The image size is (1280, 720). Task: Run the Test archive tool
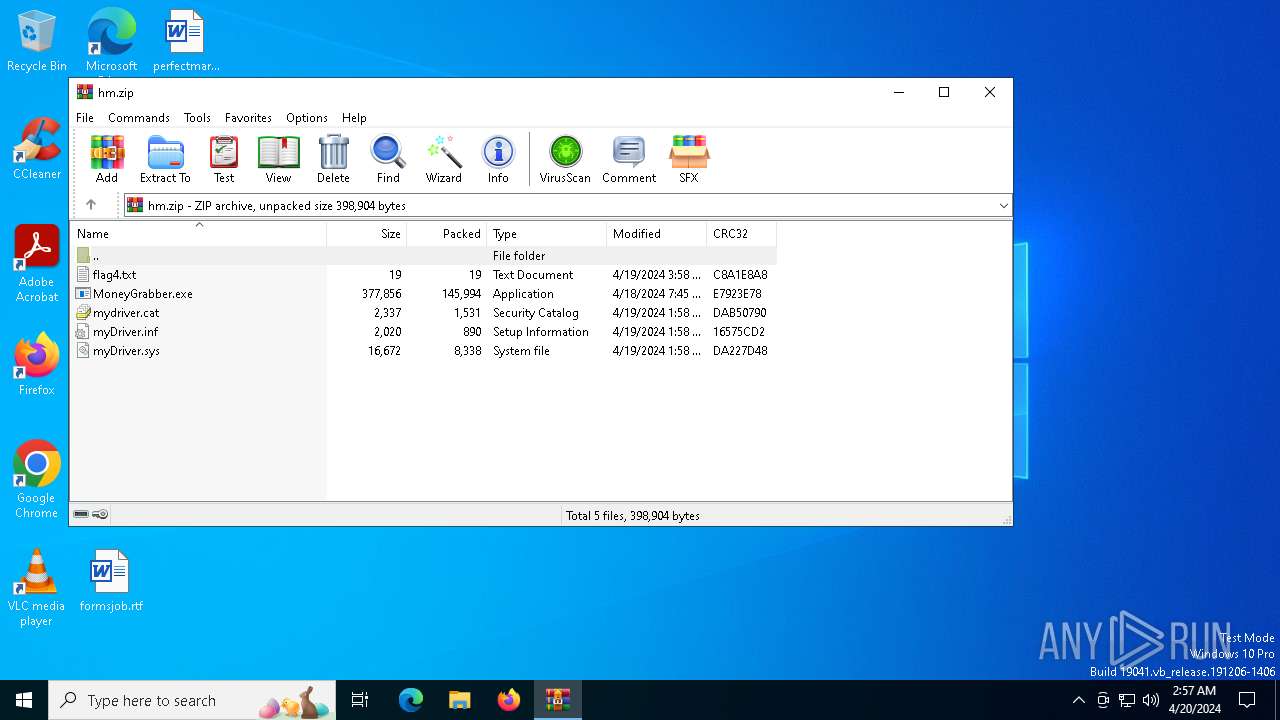click(x=224, y=160)
